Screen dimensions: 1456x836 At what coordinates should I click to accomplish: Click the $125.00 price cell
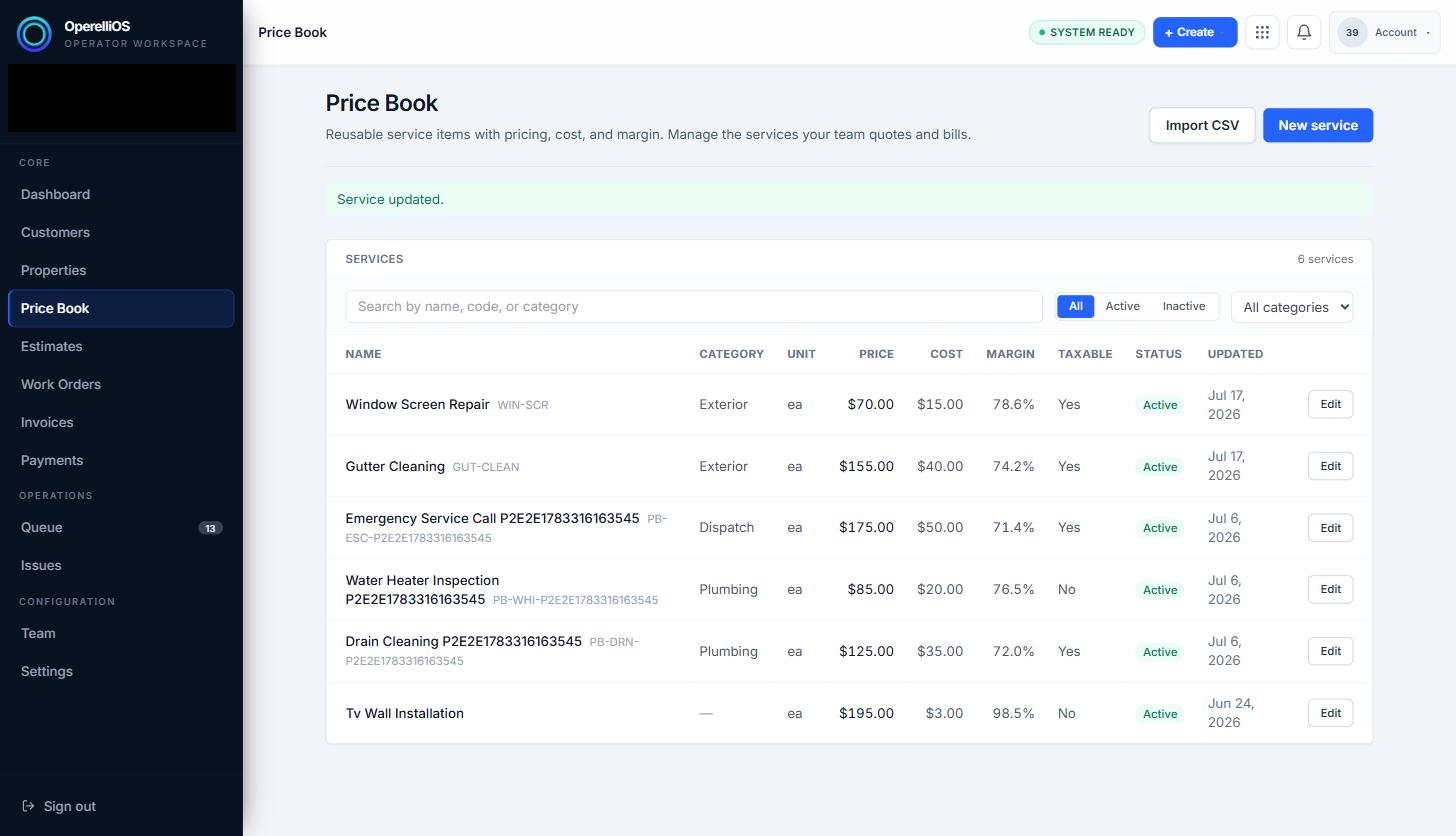click(x=866, y=651)
